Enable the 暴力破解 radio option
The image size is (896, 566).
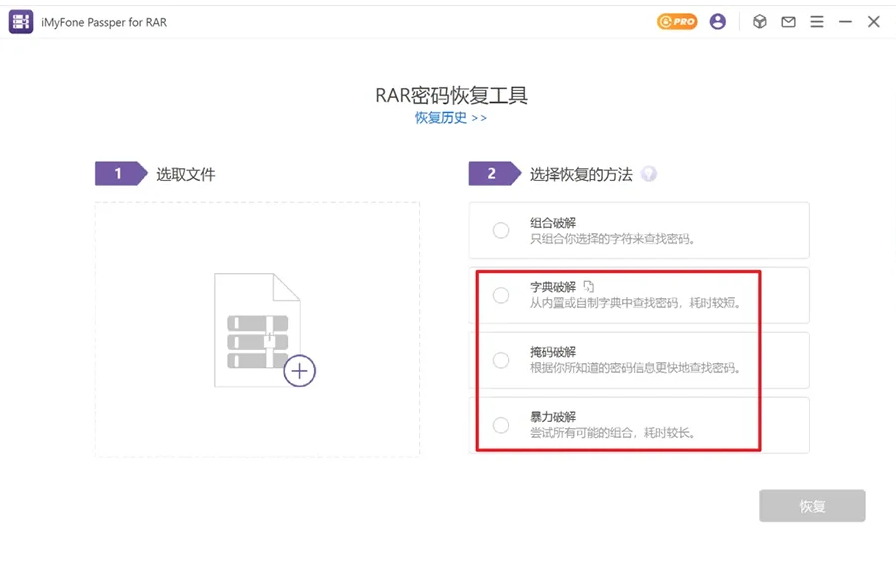pyautogui.click(x=501, y=425)
